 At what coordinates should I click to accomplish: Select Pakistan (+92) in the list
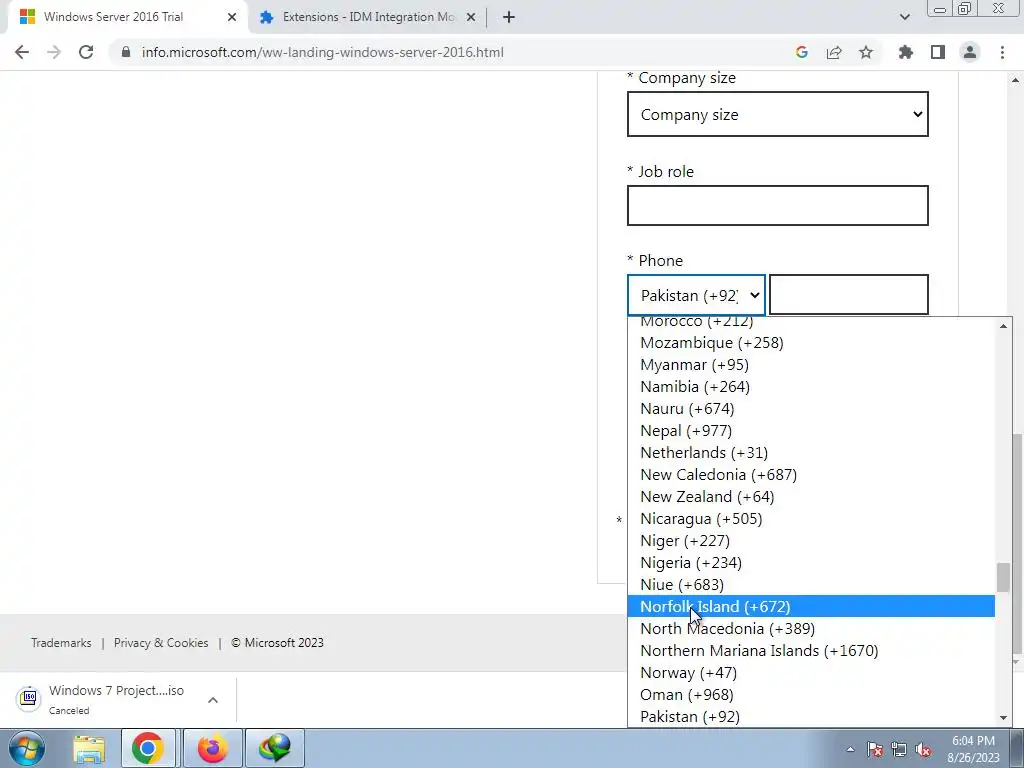(x=811, y=717)
